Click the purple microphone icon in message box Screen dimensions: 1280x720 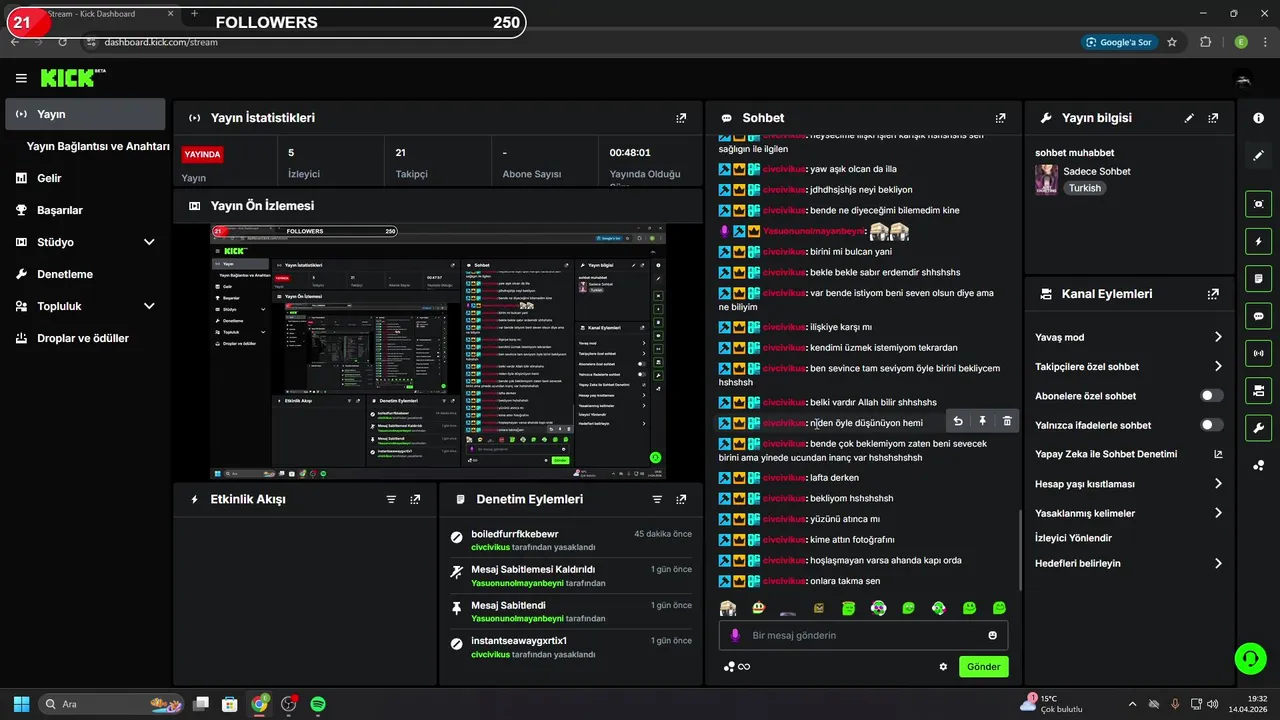[735, 635]
